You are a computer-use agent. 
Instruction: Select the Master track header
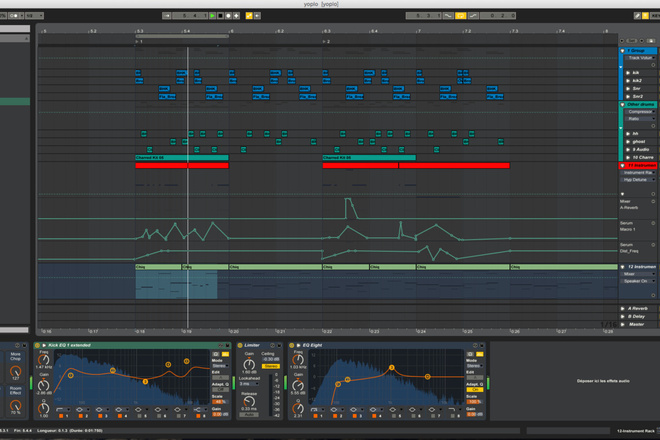coord(639,324)
